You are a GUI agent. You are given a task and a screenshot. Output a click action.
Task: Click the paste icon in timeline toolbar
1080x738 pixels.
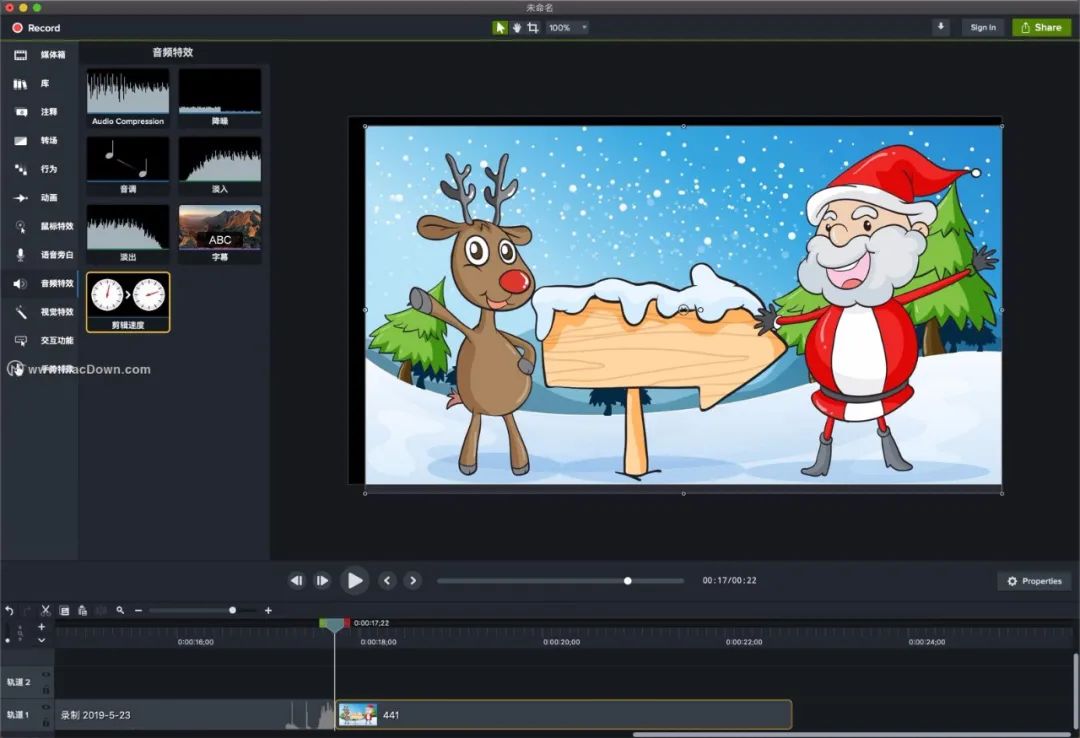pyautogui.click(x=83, y=611)
